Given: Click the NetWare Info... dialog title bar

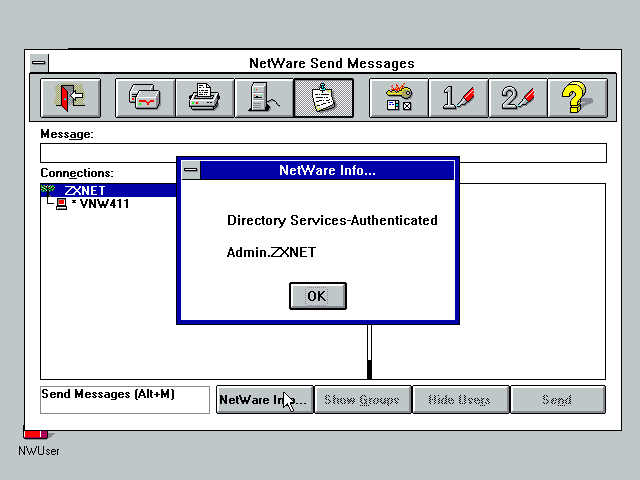Looking at the screenshot, I should point(327,170).
